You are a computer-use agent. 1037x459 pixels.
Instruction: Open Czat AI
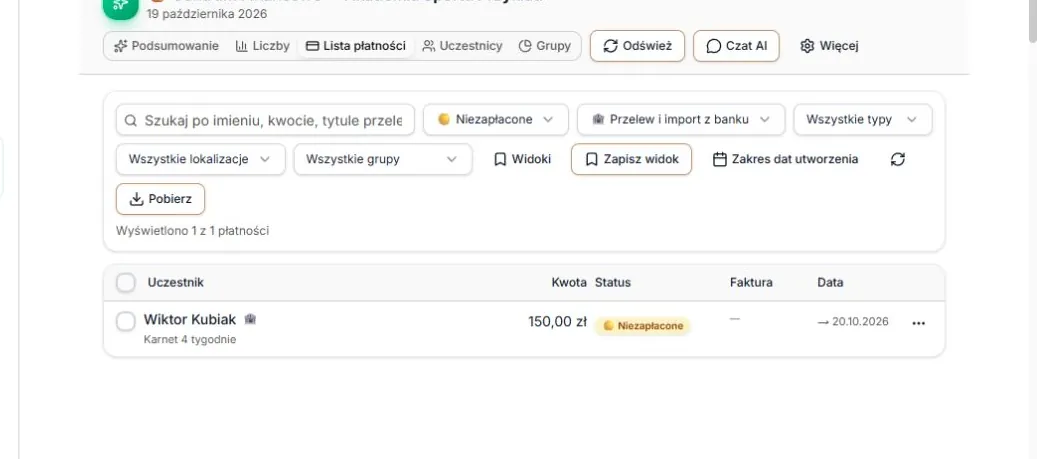coord(736,46)
